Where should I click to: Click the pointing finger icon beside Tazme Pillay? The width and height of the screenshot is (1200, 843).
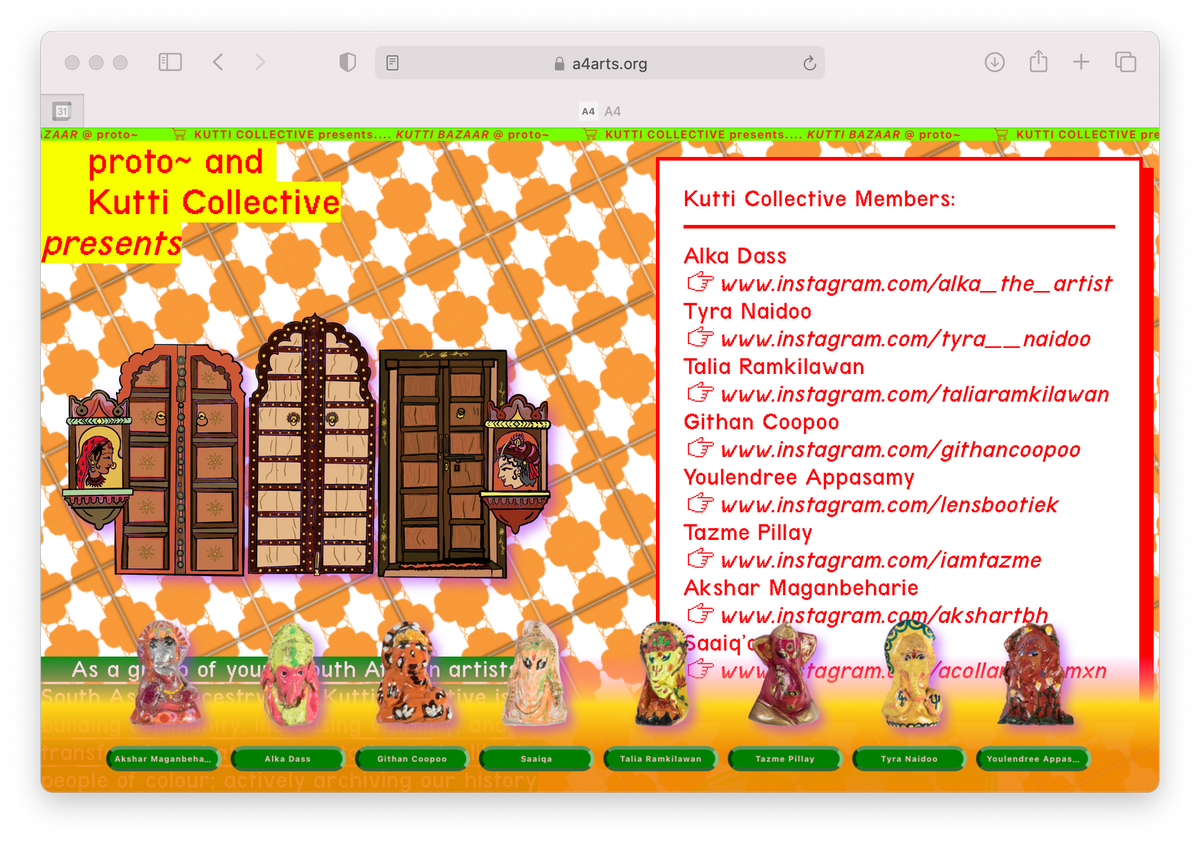[x=698, y=560]
